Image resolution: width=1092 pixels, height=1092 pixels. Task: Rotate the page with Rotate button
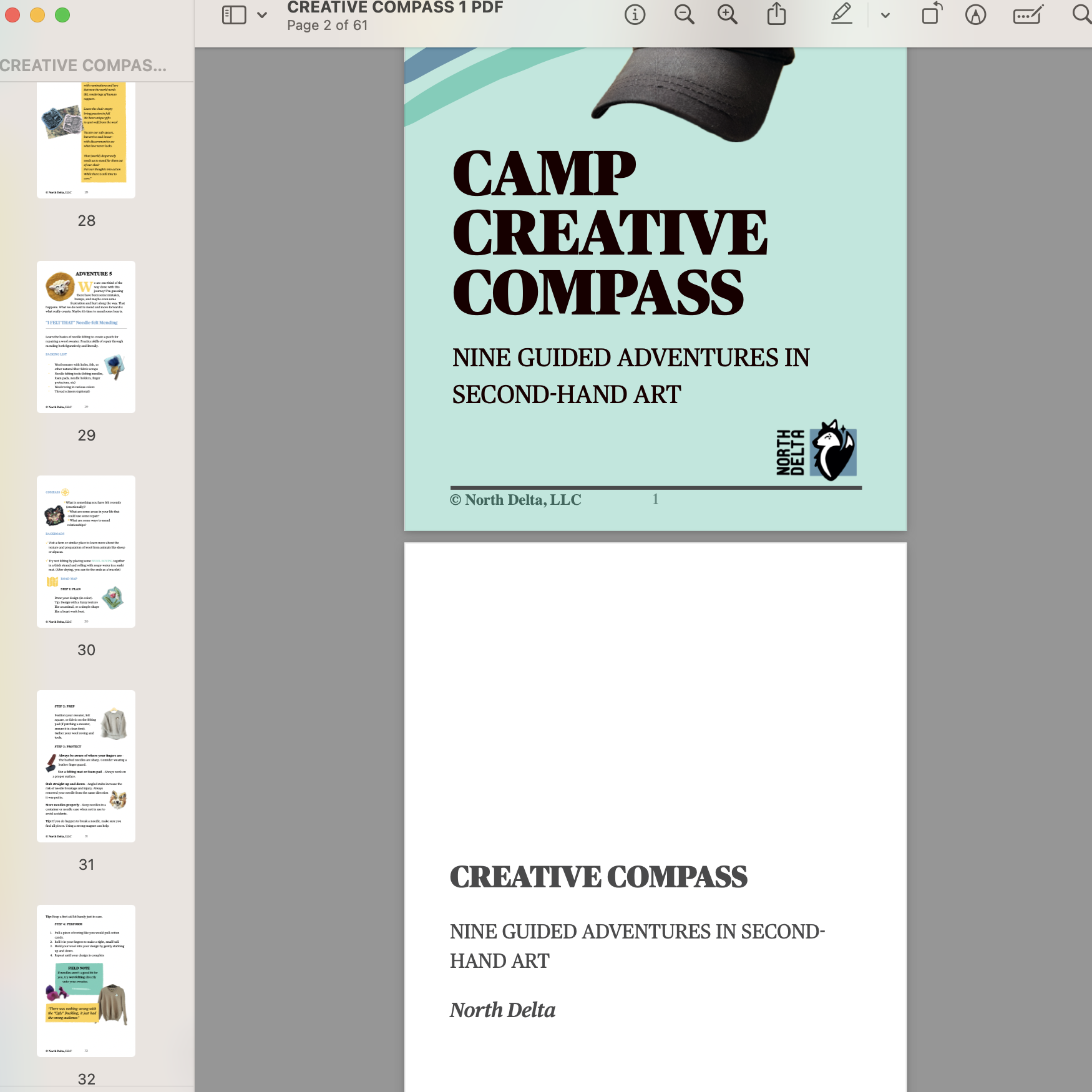[932, 14]
